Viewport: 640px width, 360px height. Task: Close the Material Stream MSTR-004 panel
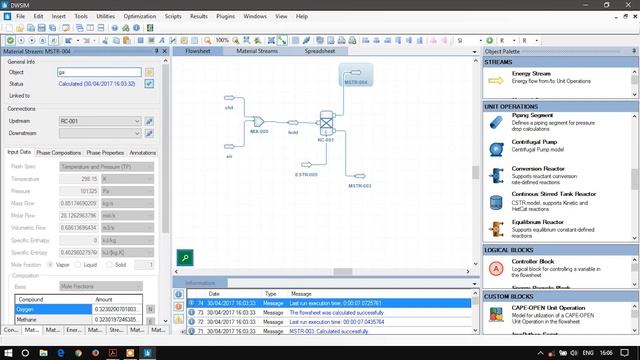pyautogui.click(x=165, y=51)
